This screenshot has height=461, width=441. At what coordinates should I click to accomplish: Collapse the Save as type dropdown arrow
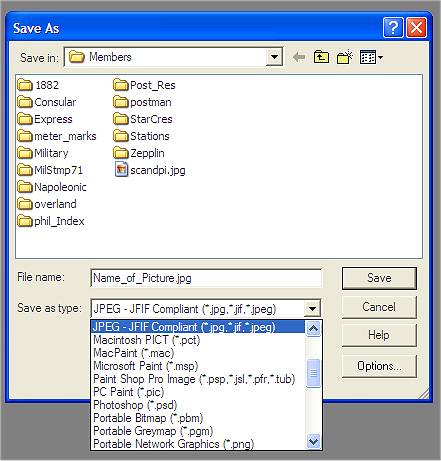coord(312,309)
